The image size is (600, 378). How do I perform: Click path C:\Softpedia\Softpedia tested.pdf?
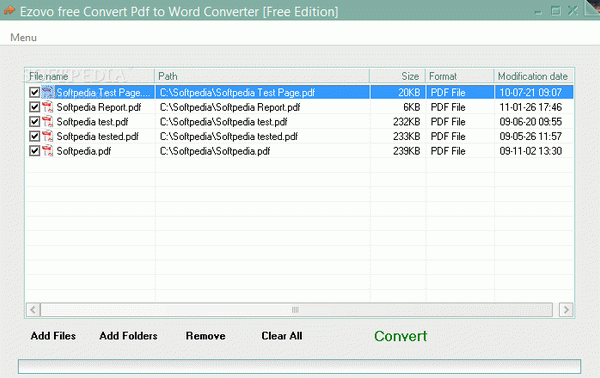[x=229, y=136]
